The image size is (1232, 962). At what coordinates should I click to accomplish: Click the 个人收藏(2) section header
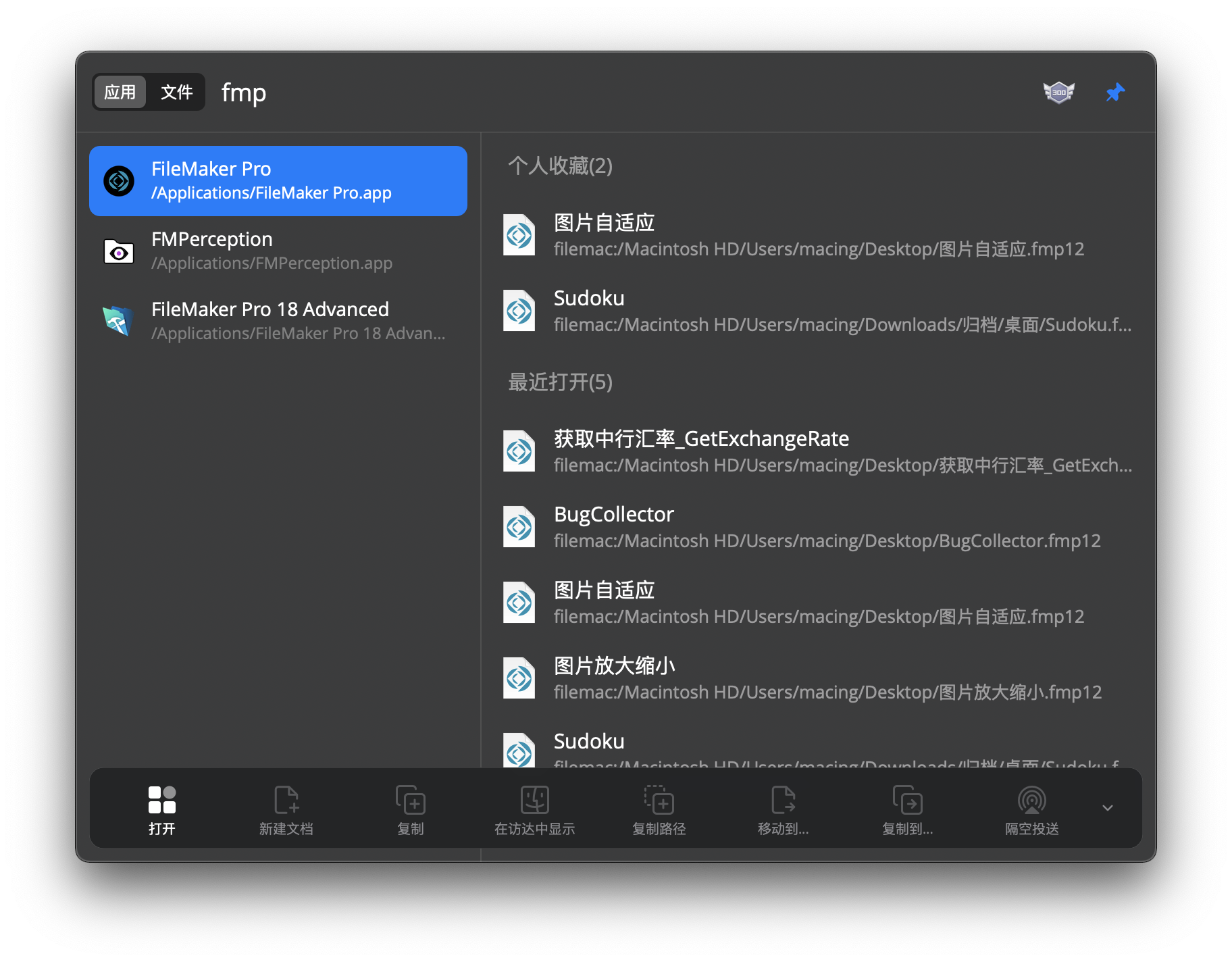(560, 166)
